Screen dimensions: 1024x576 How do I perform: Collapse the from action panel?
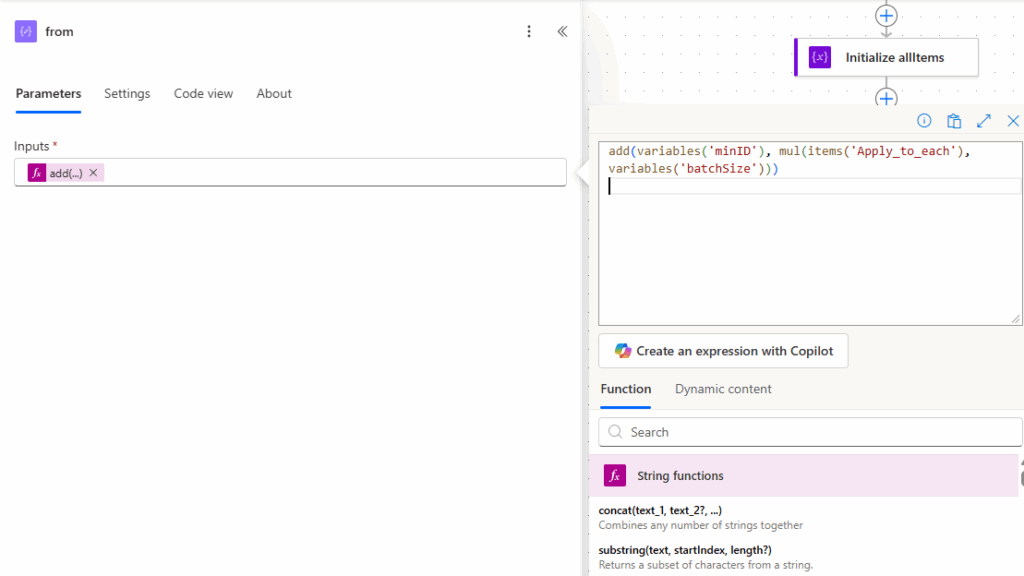click(x=562, y=31)
